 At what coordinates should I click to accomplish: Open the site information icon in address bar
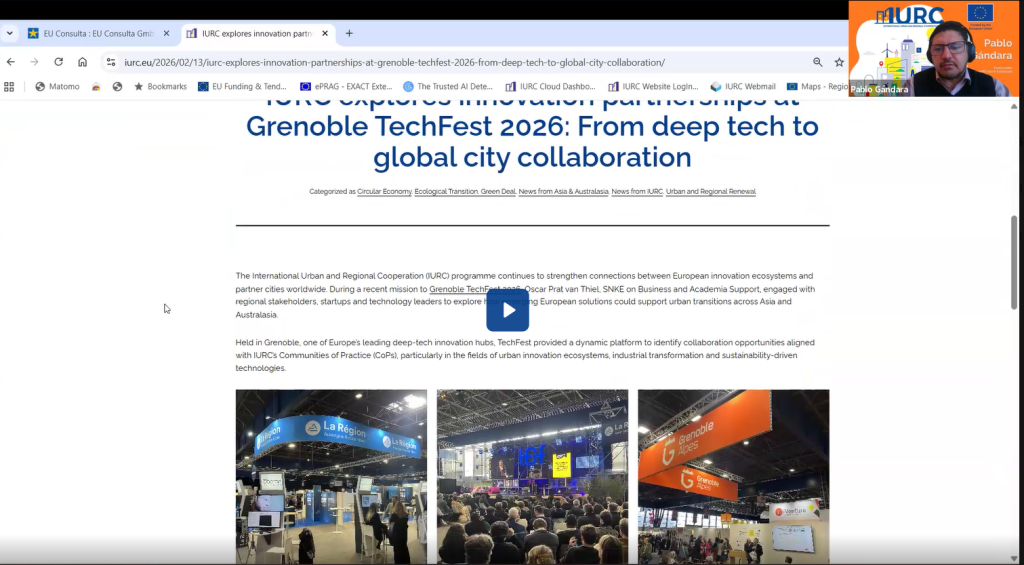(111, 62)
